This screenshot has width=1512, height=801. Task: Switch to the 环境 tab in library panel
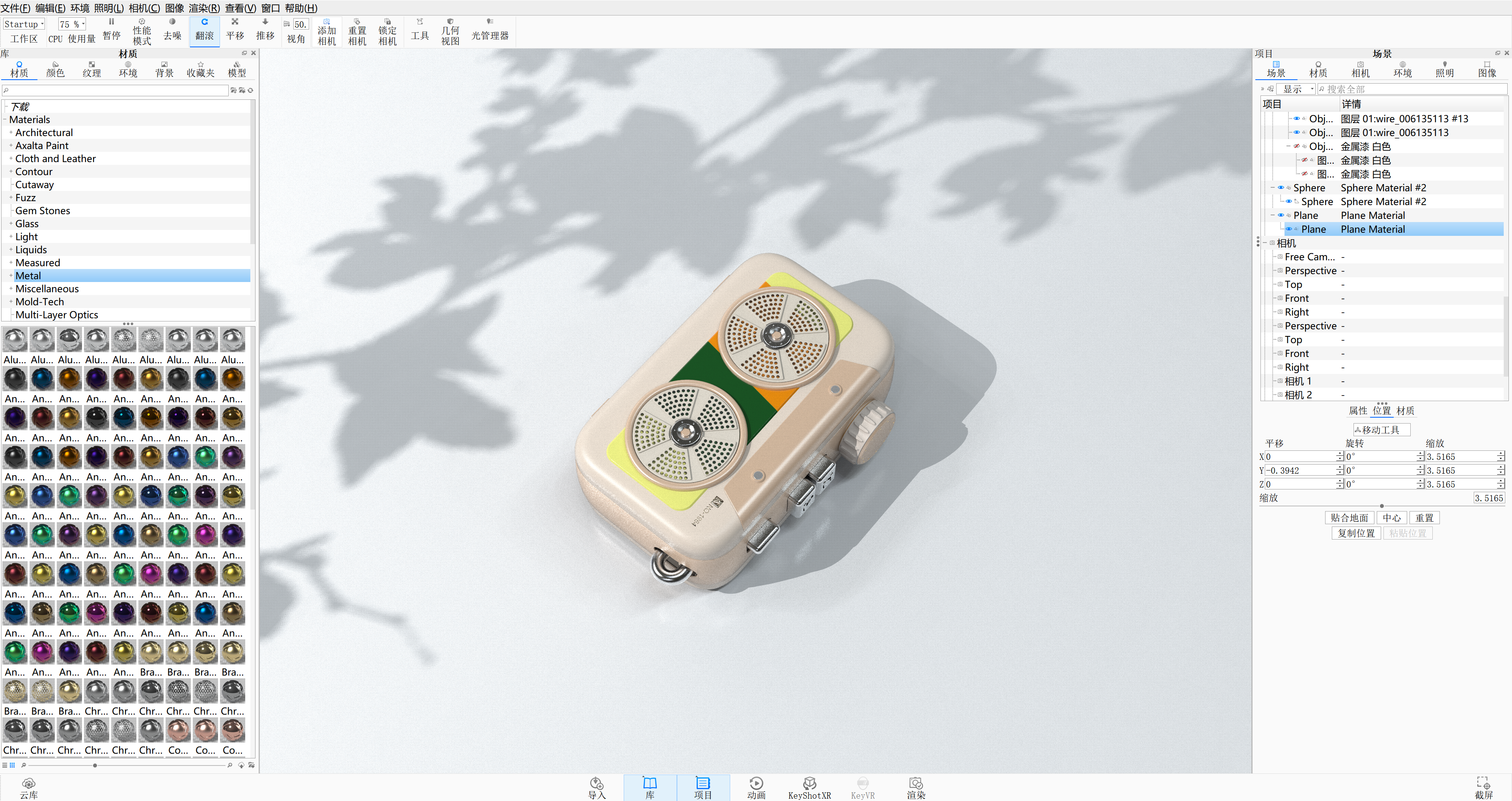[x=127, y=69]
